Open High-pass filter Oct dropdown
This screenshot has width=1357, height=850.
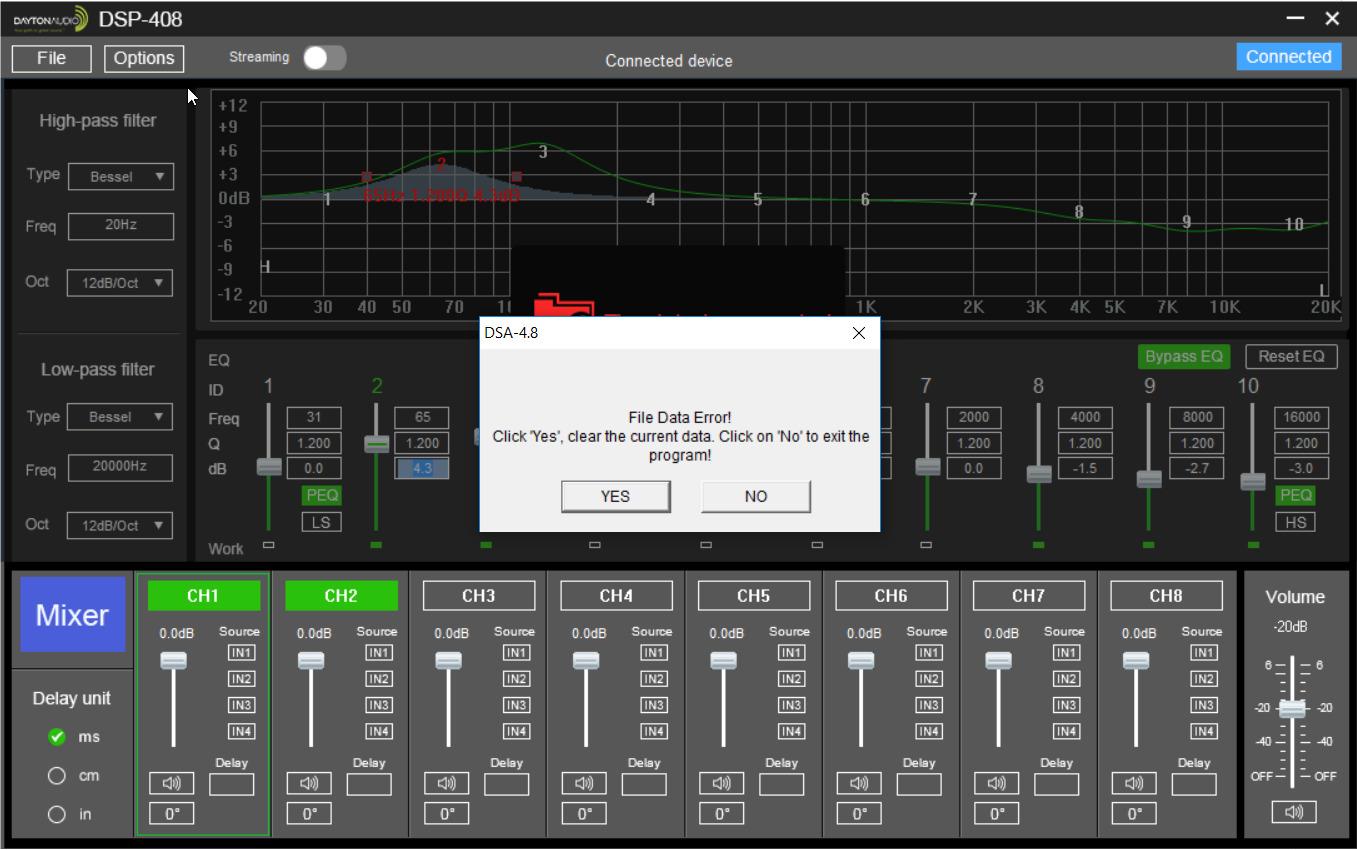(120, 283)
